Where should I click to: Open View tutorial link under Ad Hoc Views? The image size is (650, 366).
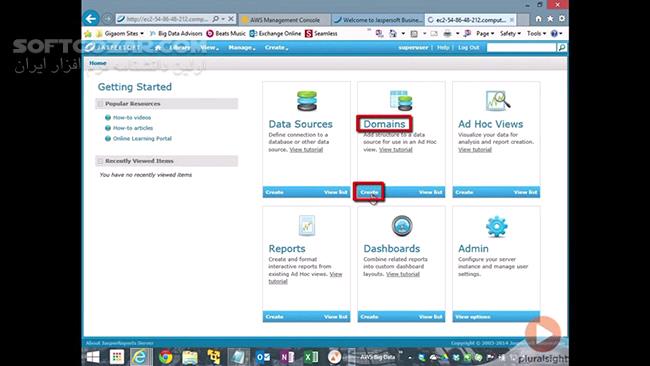click(x=475, y=150)
